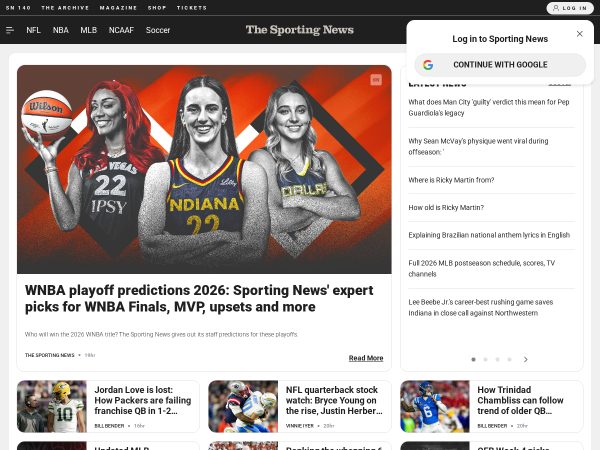600x450 pixels.
Task: Click the WNBA article summary text
Action: tap(161, 334)
